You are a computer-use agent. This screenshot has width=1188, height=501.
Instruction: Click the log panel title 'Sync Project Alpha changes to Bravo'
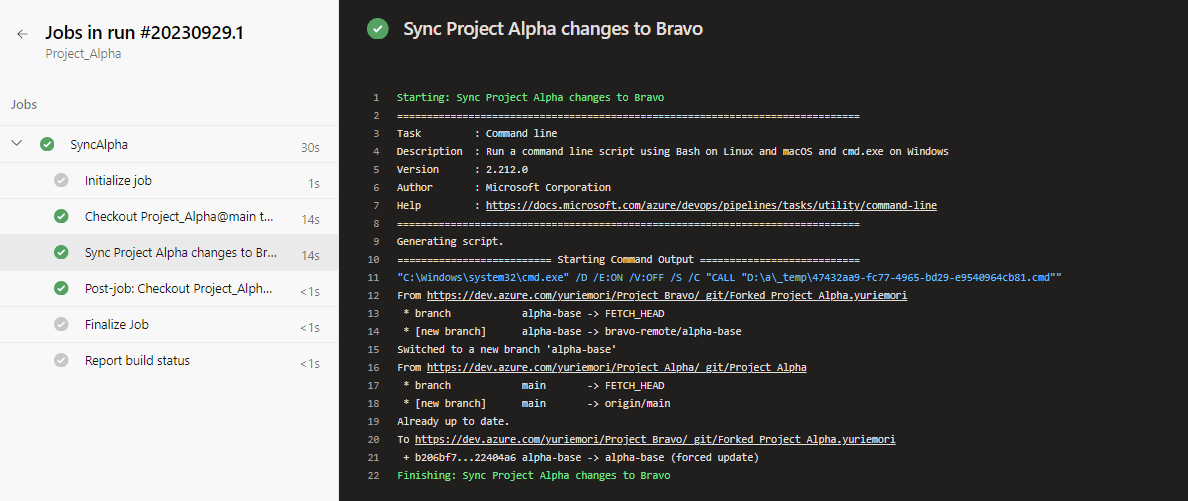click(553, 29)
